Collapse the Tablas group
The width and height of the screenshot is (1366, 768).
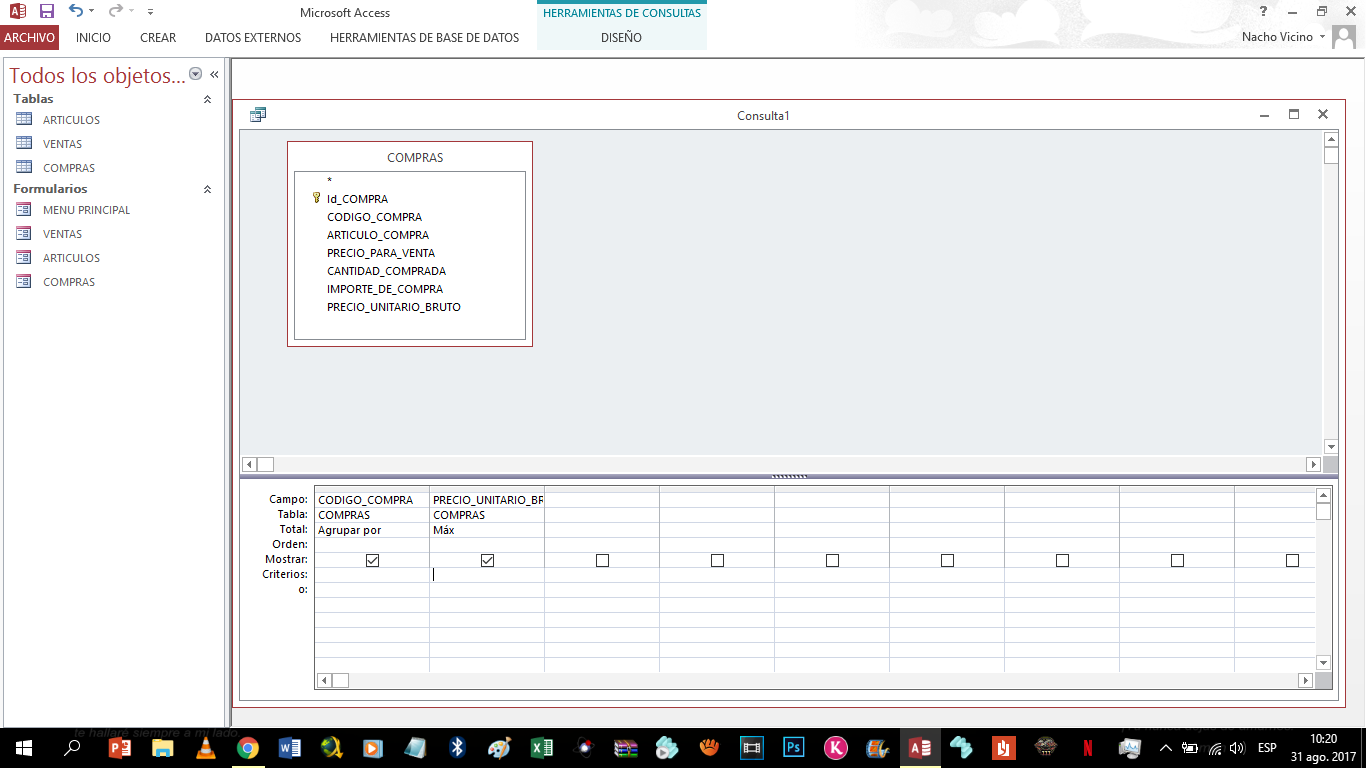point(208,99)
